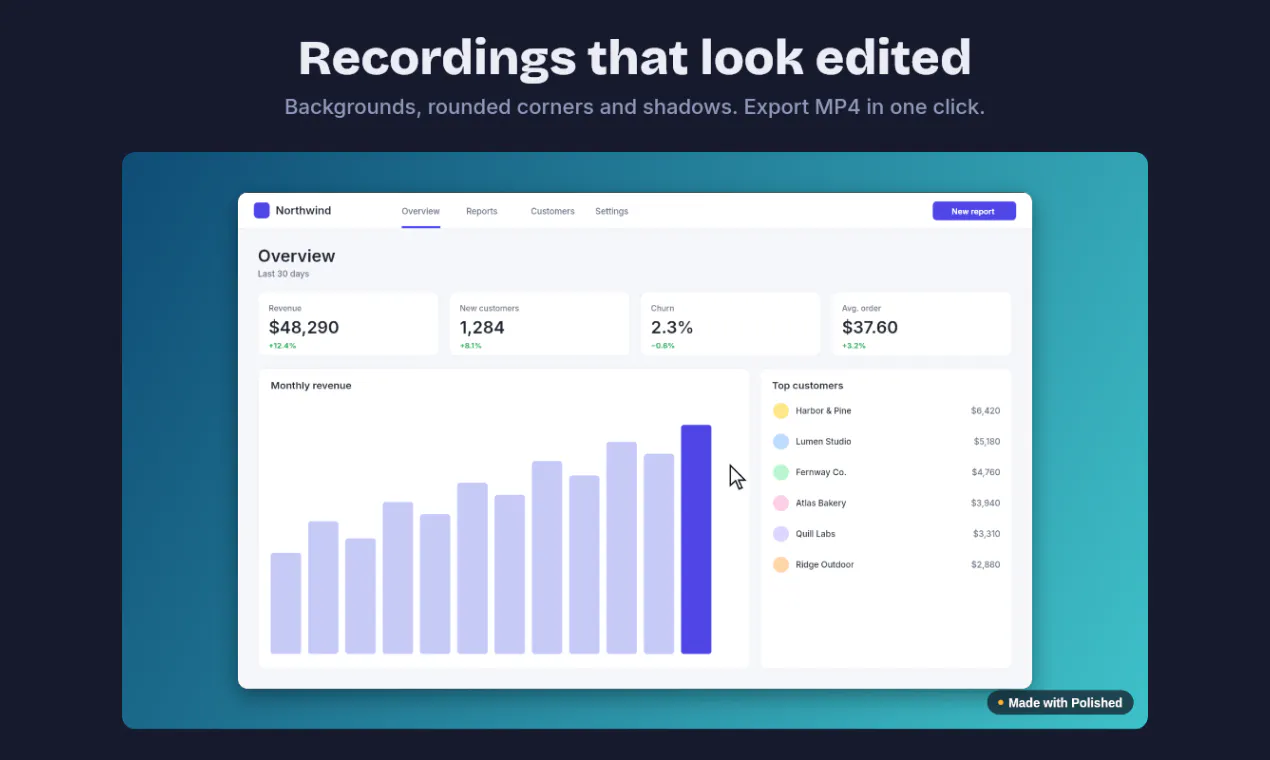Click the dark purple highlighted revenue bar
Screen dimensions: 1270x760
[x=696, y=539]
